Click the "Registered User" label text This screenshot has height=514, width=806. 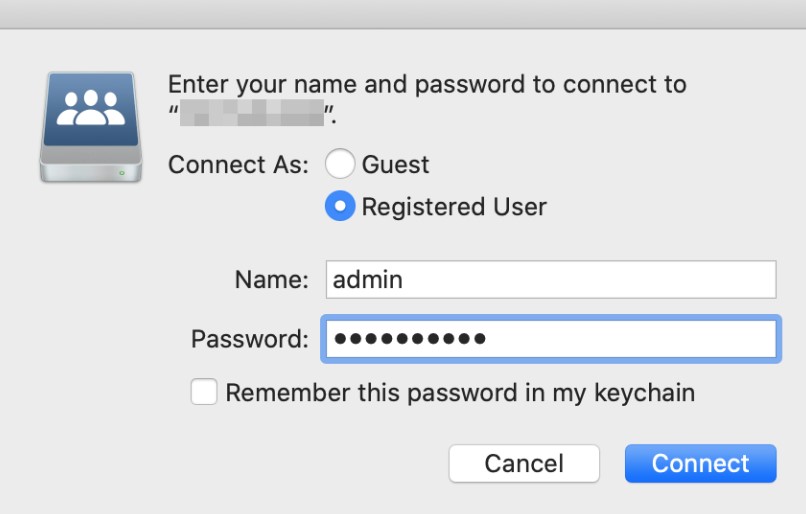point(454,207)
